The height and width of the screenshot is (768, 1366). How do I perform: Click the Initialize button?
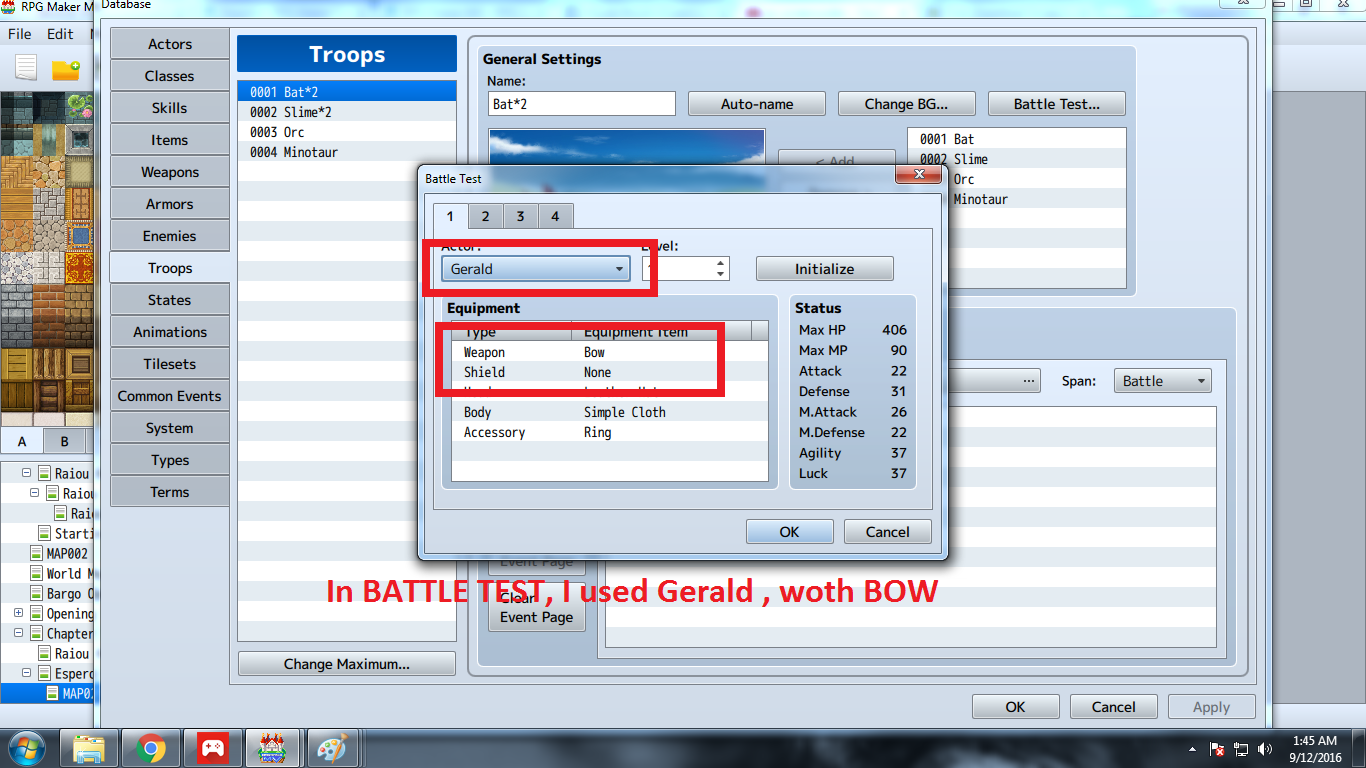(x=824, y=269)
